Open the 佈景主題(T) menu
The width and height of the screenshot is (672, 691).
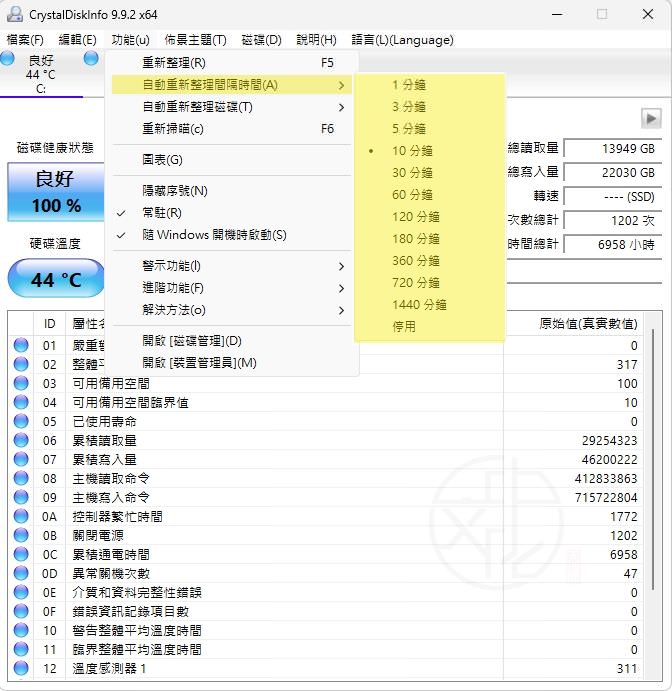click(195, 40)
